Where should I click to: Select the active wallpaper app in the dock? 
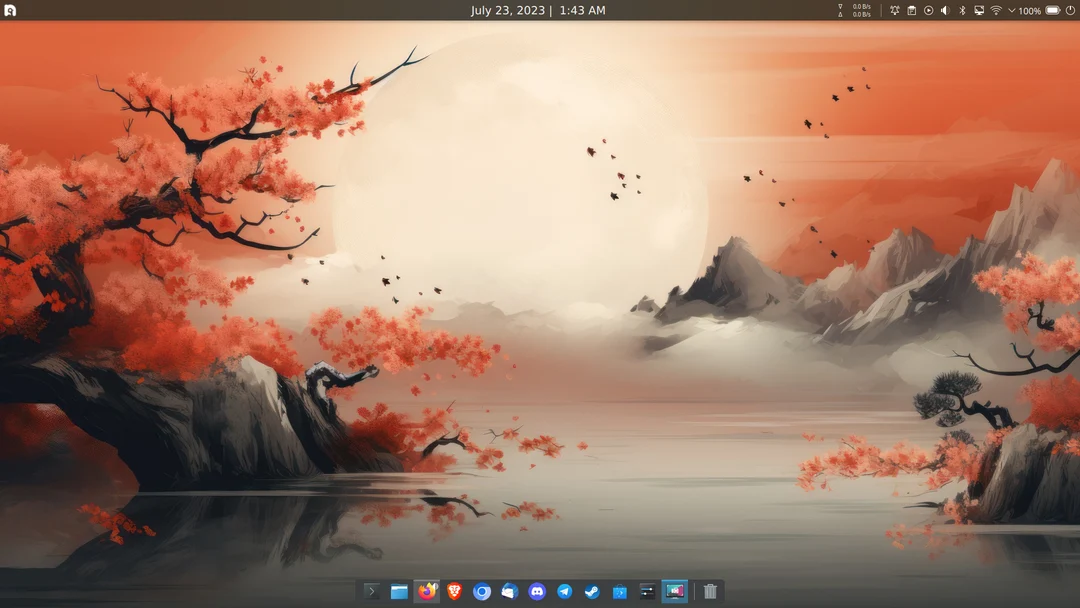pyautogui.click(x=676, y=591)
